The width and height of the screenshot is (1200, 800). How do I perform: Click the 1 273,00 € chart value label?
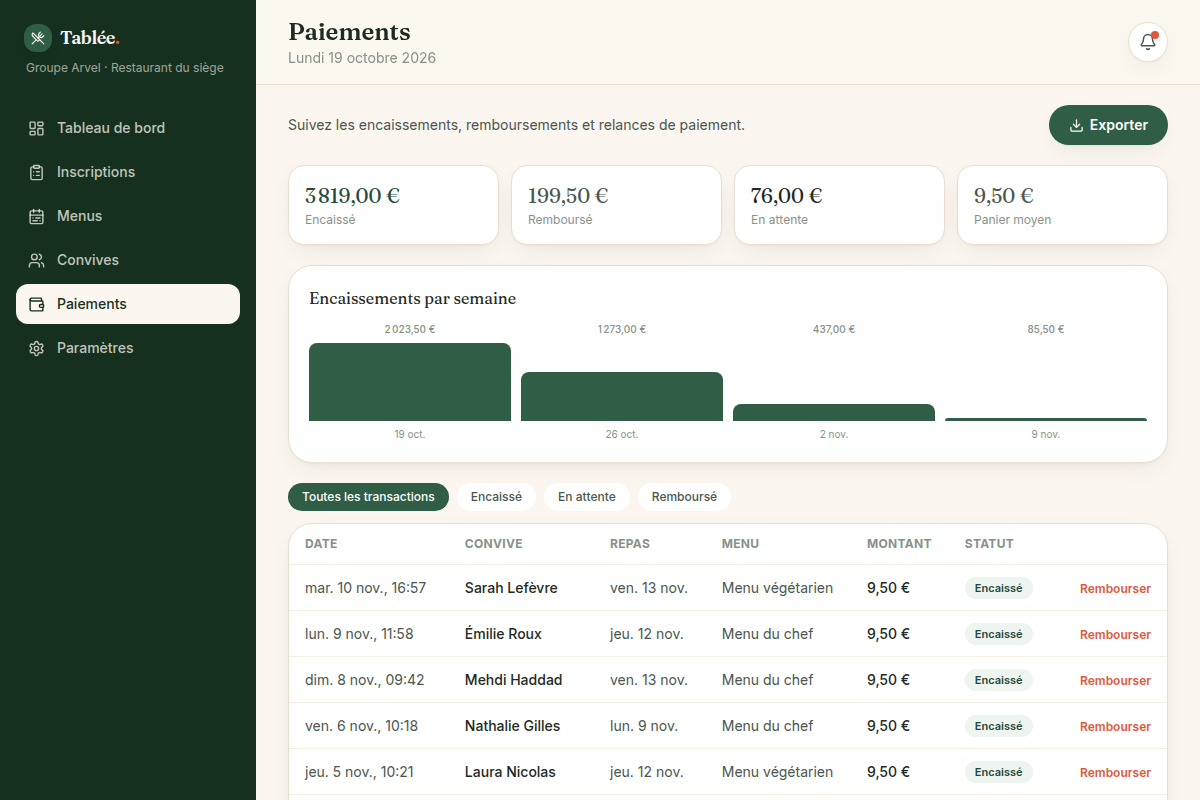click(x=622, y=329)
